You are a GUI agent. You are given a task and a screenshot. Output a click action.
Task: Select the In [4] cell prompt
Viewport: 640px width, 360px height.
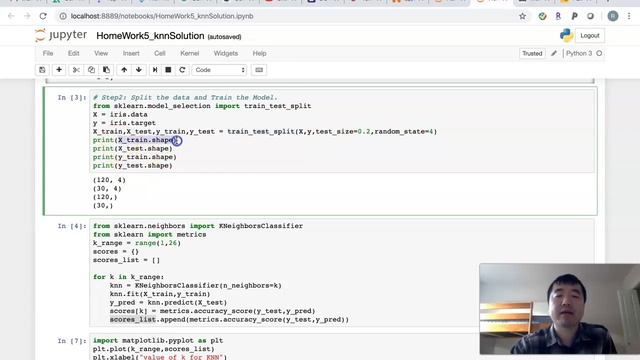pyautogui.click(x=72, y=226)
